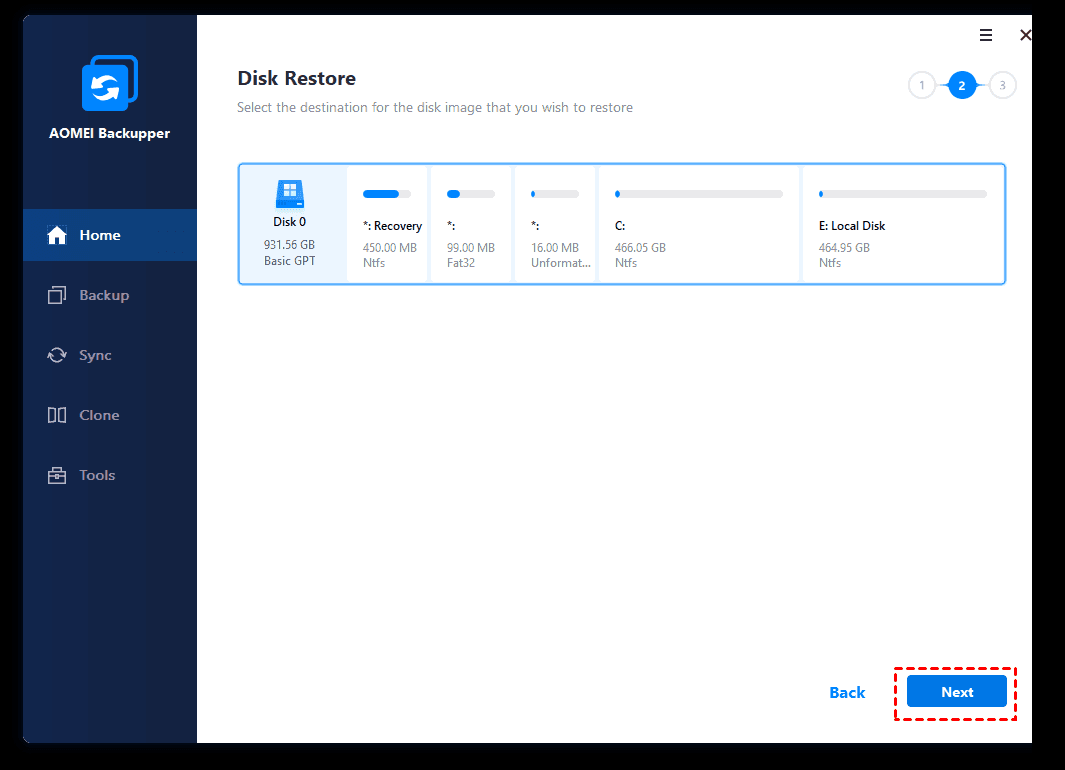Open the Sync section
Viewport: 1065px width, 770px height.
pos(110,355)
